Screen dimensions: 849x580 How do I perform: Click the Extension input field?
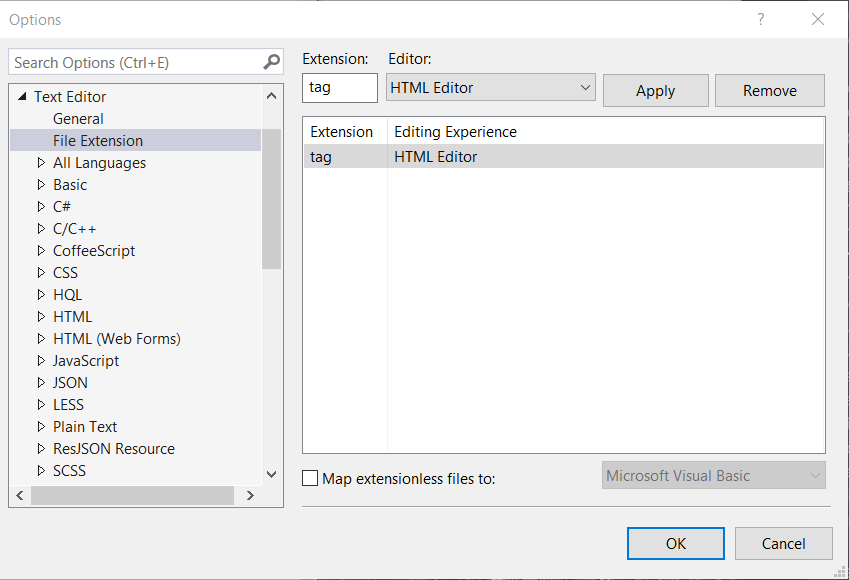click(339, 88)
